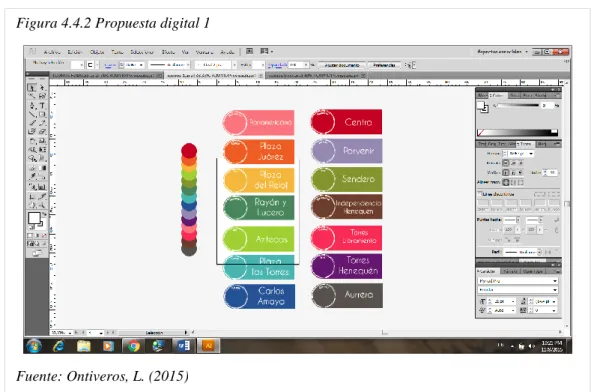Open the font size dropdown in Carácter panel
The width and height of the screenshot is (597, 392).
[x=513, y=301]
